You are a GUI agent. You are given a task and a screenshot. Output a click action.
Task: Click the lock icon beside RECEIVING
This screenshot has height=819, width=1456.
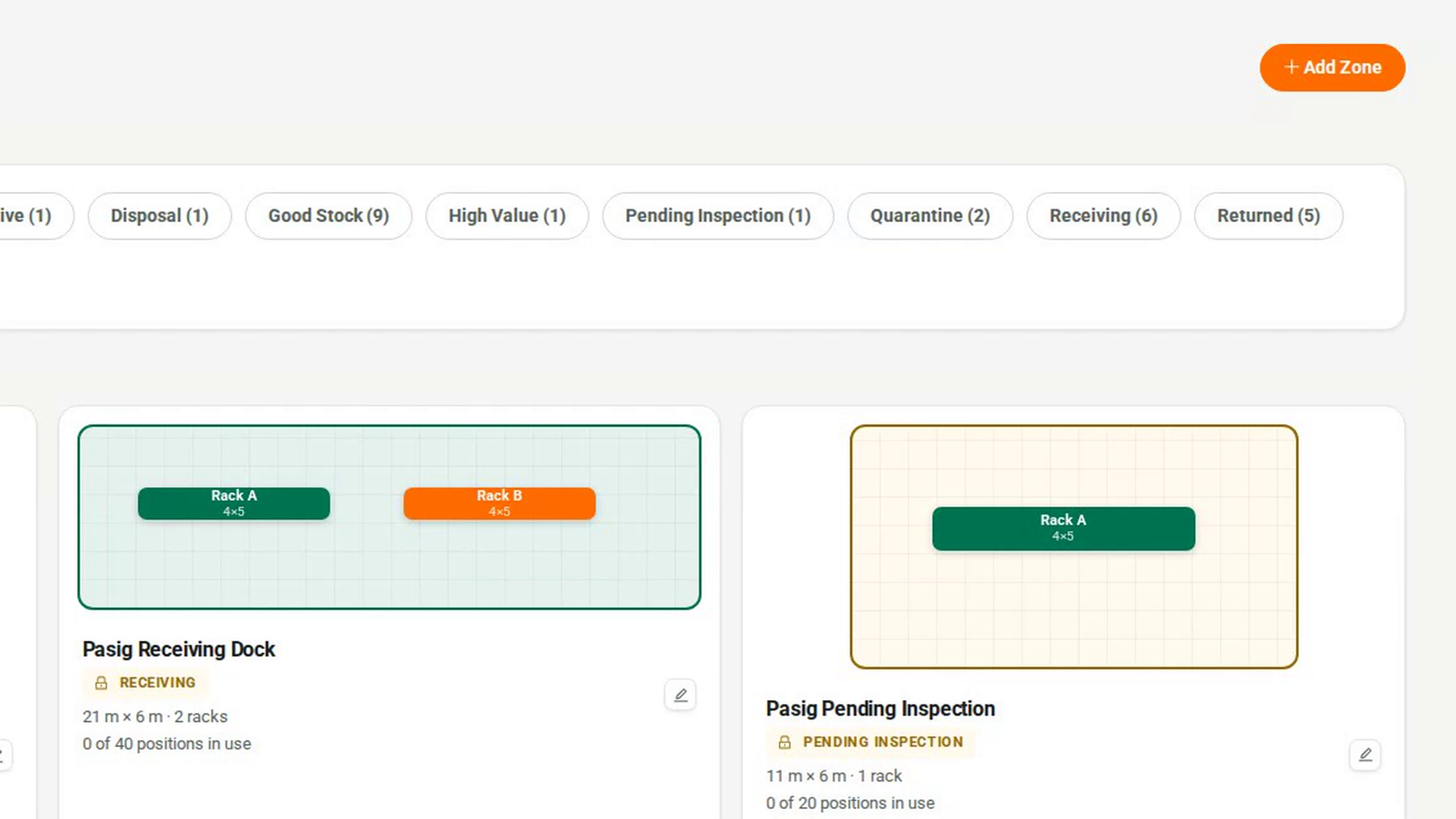[x=101, y=683]
